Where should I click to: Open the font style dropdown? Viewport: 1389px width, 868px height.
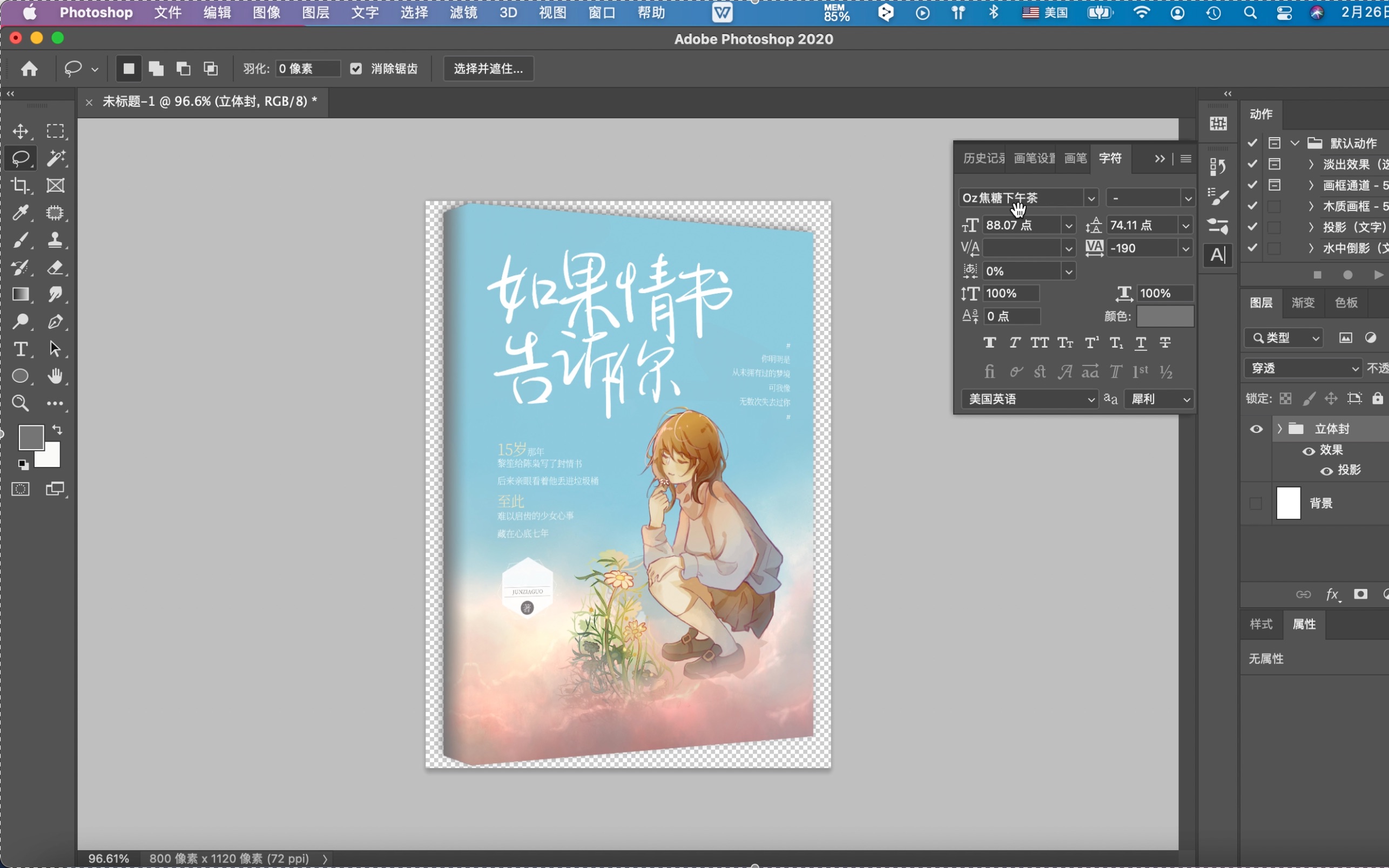(x=1188, y=199)
